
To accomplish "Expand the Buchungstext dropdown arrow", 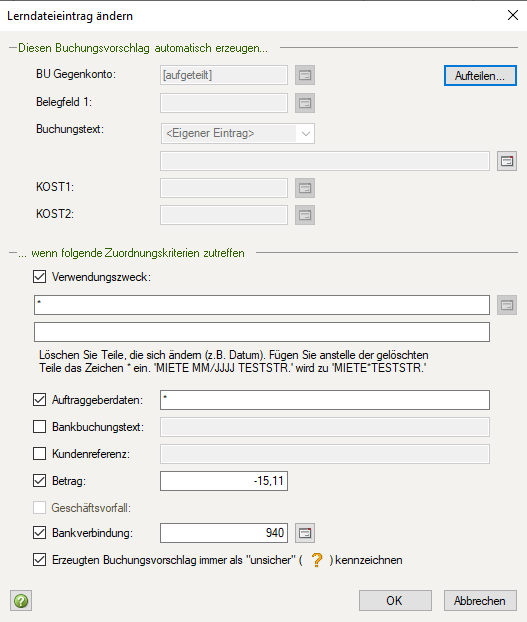I will click(305, 134).
